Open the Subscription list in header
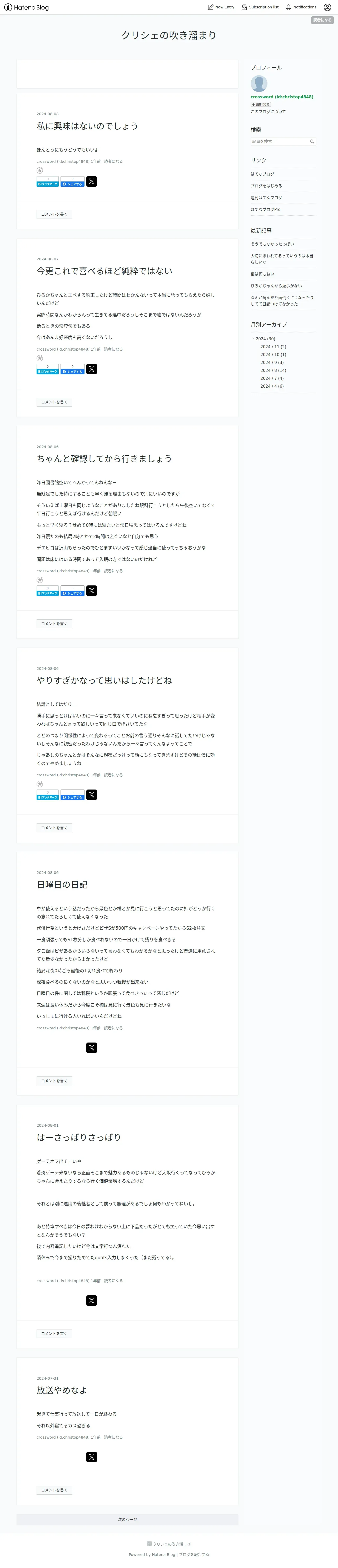This screenshot has width=338, height=1568. tap(260, 7)
